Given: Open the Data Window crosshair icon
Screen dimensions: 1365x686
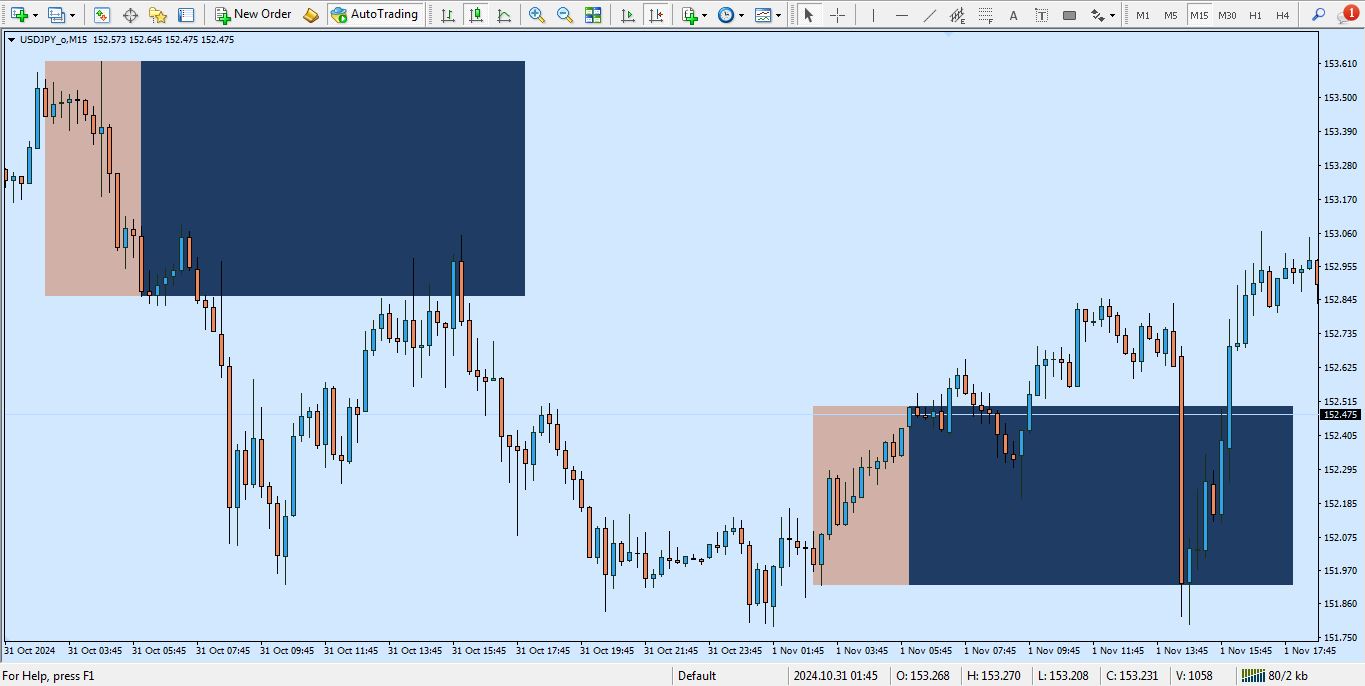Looking at the screenshot, I should pyautogui.click(x=130, y=15).
